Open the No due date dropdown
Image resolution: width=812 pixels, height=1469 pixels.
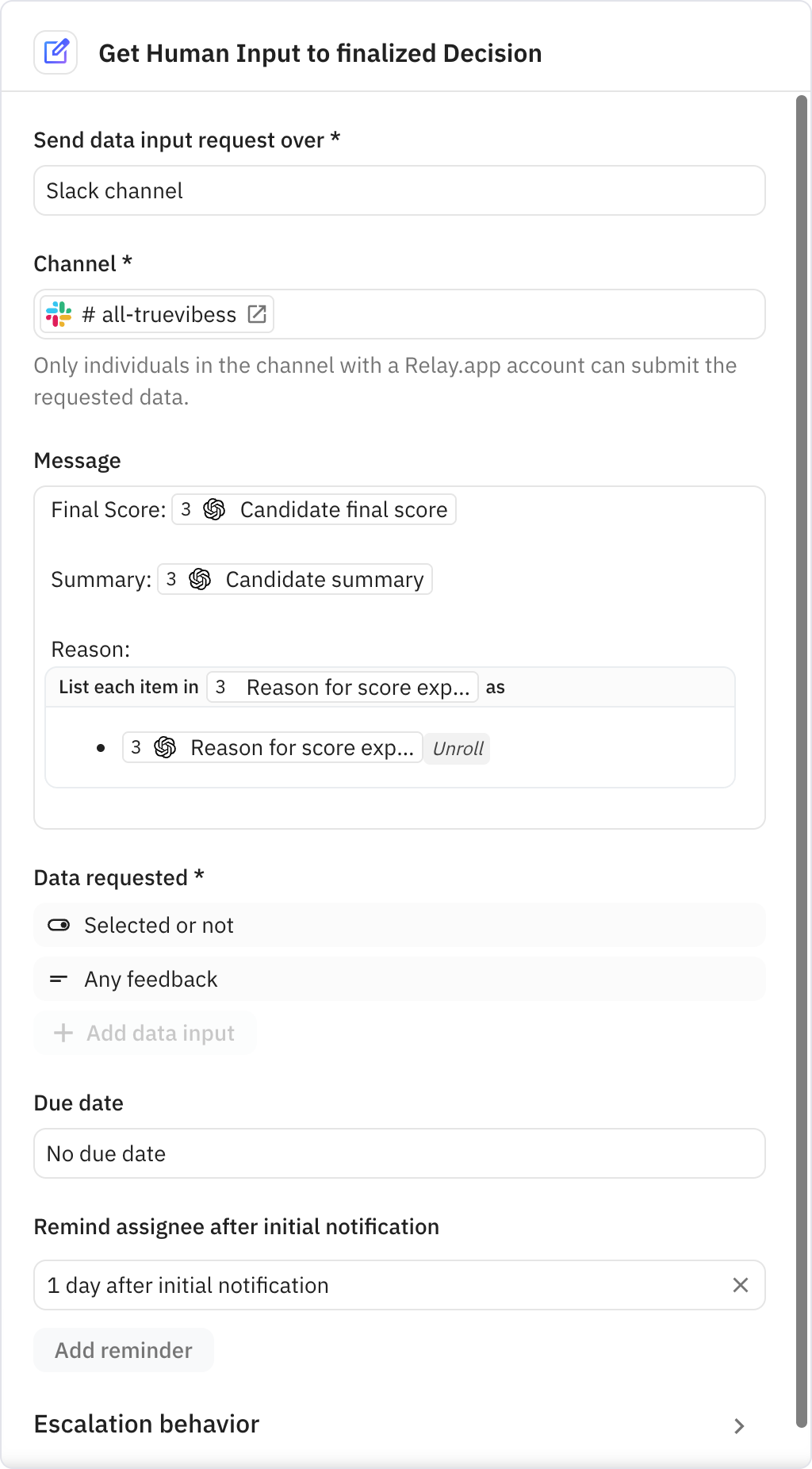click(x=400, y=1153)
